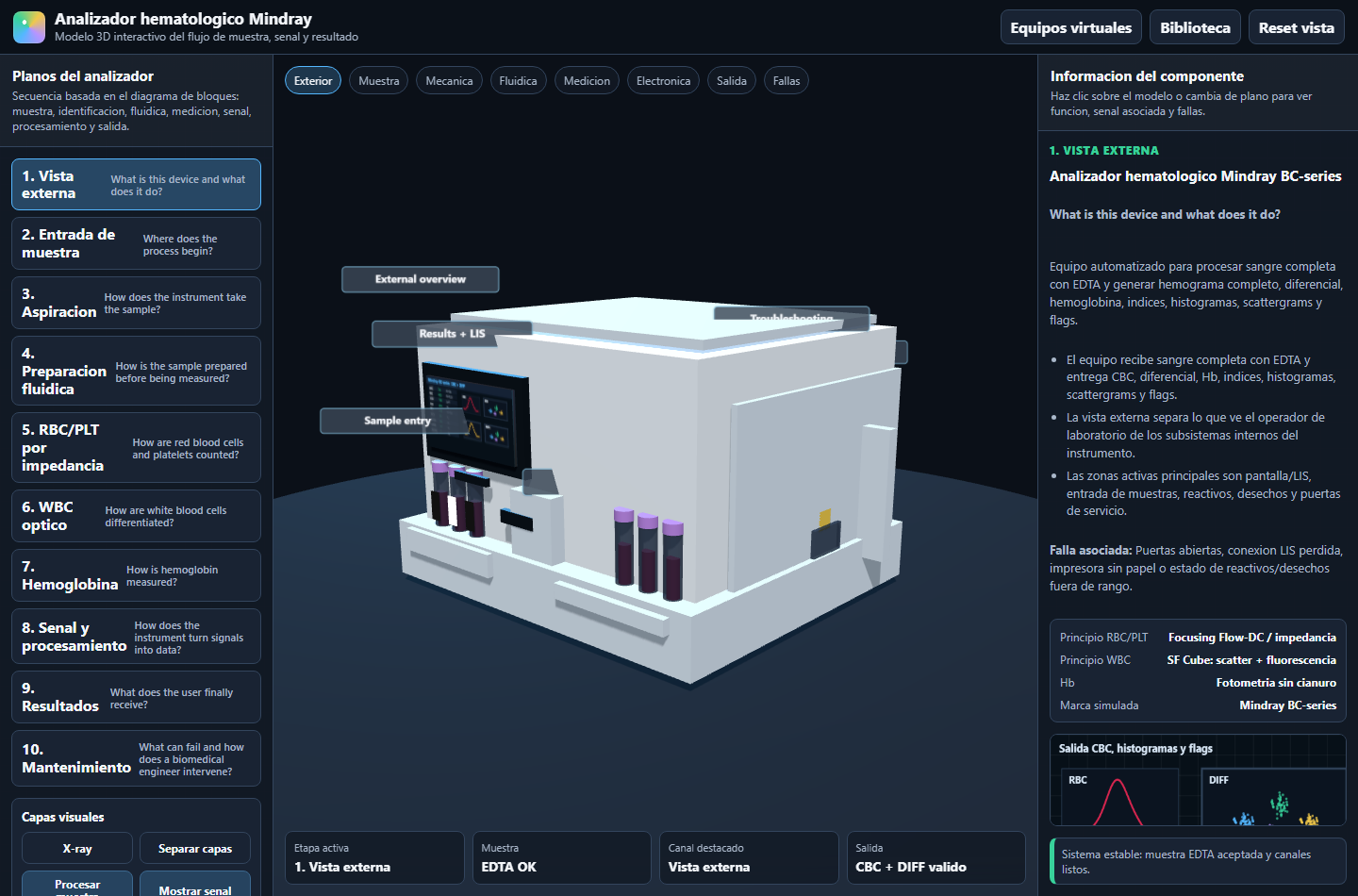Switch to the Mecanica tab
Viewport: 1358px width, 896px height.
(449, 81)
